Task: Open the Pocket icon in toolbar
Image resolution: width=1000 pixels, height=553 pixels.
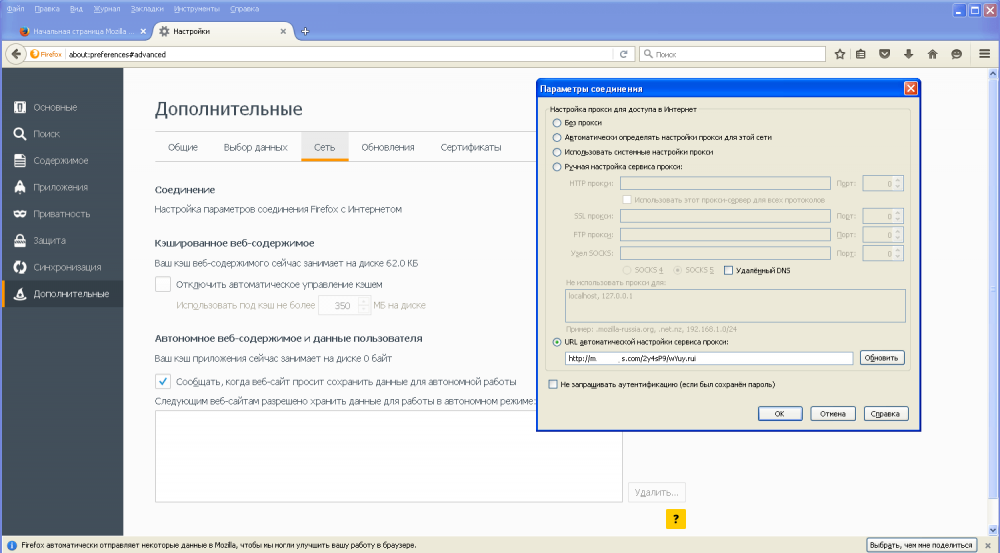Action: (884, 54)
